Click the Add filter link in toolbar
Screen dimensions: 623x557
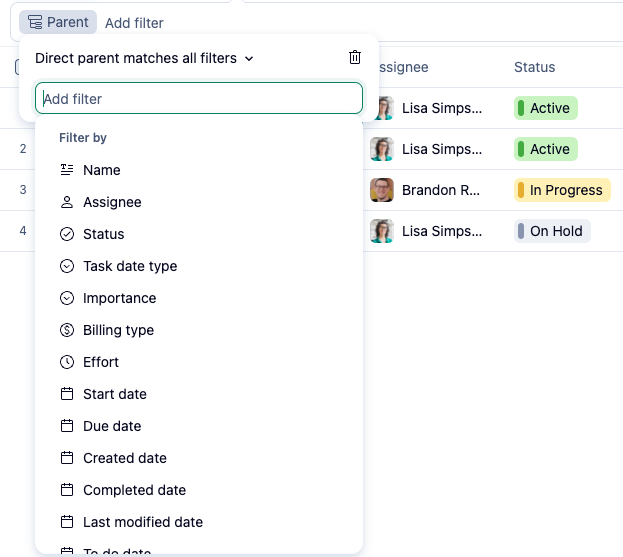[x=134, y=23]
